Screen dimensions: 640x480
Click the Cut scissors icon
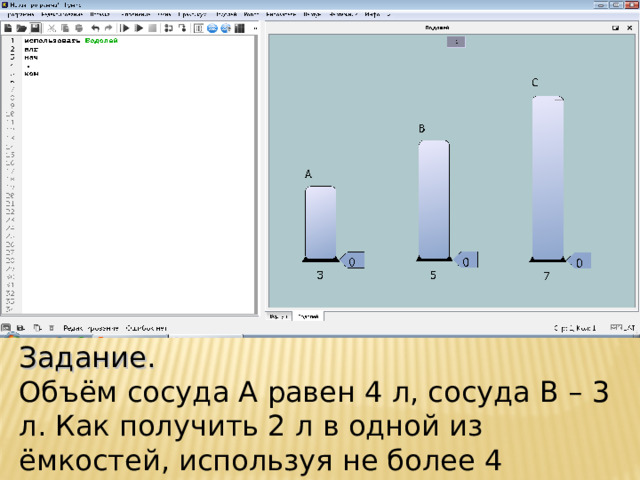tap(50, 28)
